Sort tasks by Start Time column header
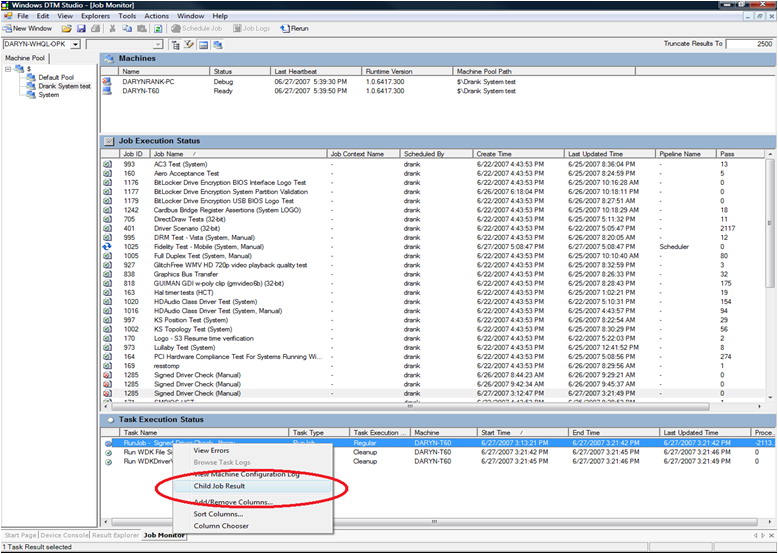This screenshot has width=778, height=554. (x=522, y=432)
